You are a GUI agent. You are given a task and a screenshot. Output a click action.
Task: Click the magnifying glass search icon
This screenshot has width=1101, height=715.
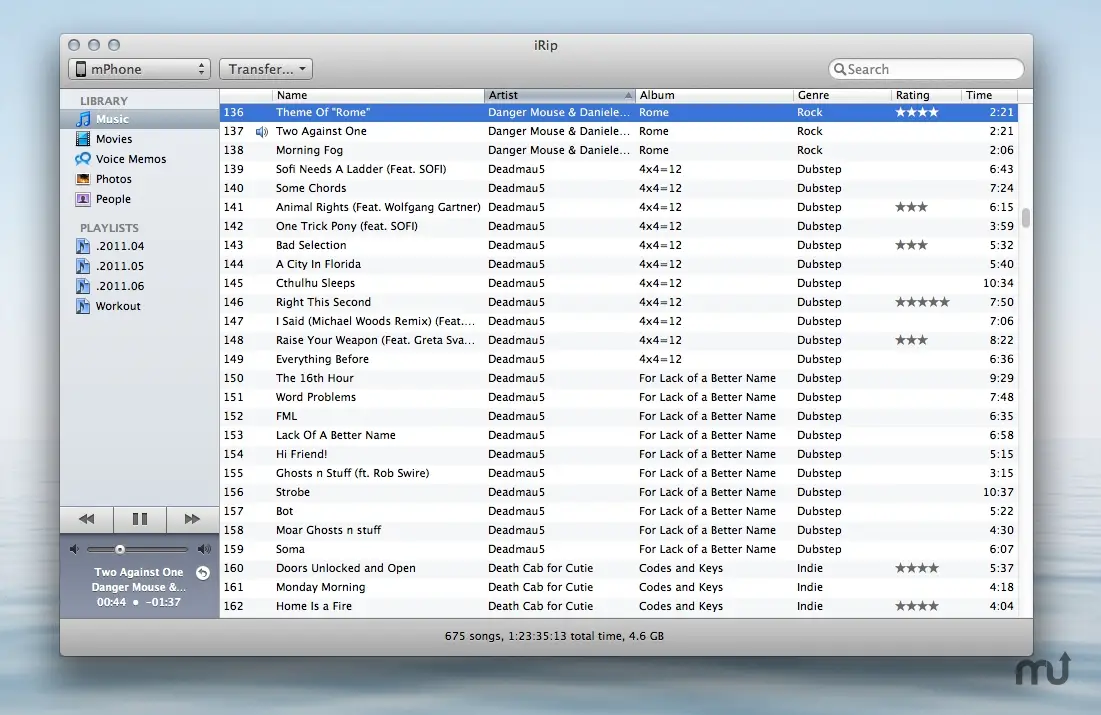click(839, 69)
